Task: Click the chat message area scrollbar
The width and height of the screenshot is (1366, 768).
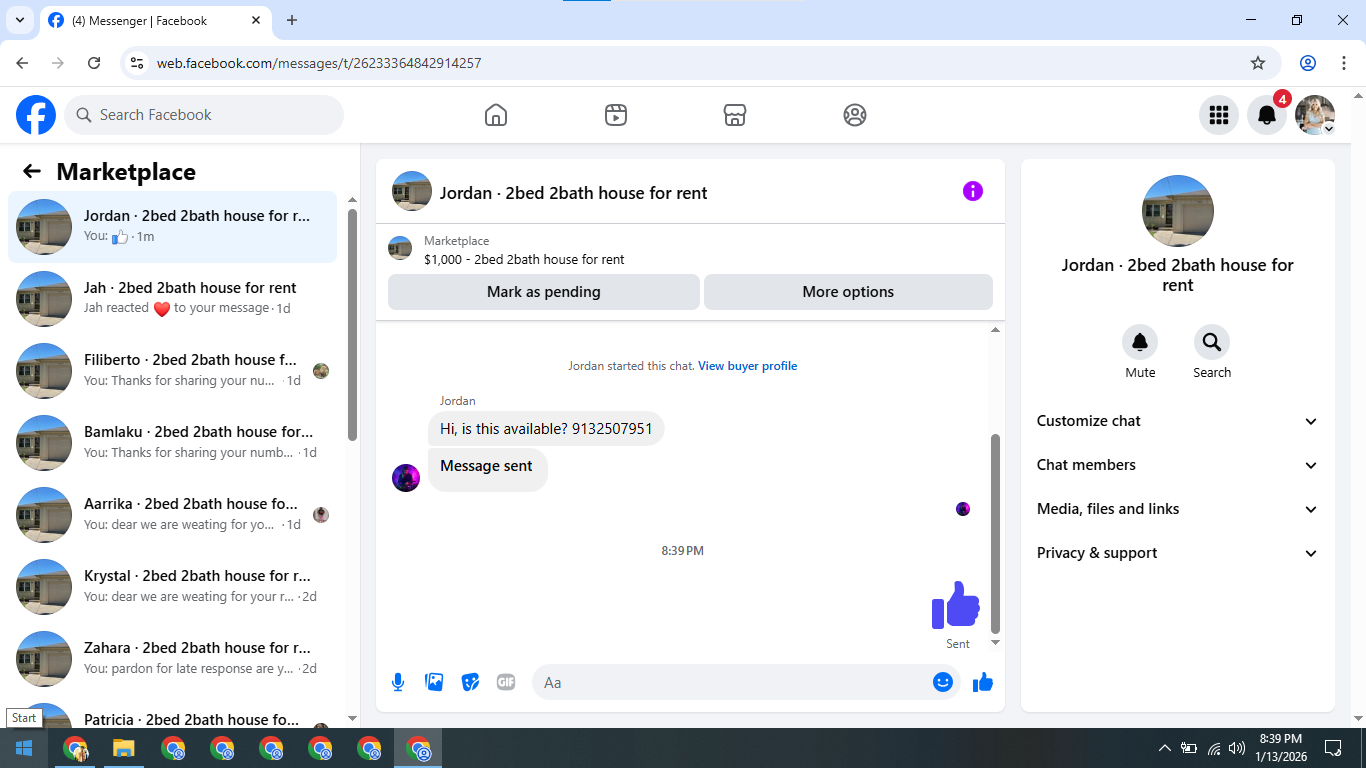Action: (x=995, y=533)
